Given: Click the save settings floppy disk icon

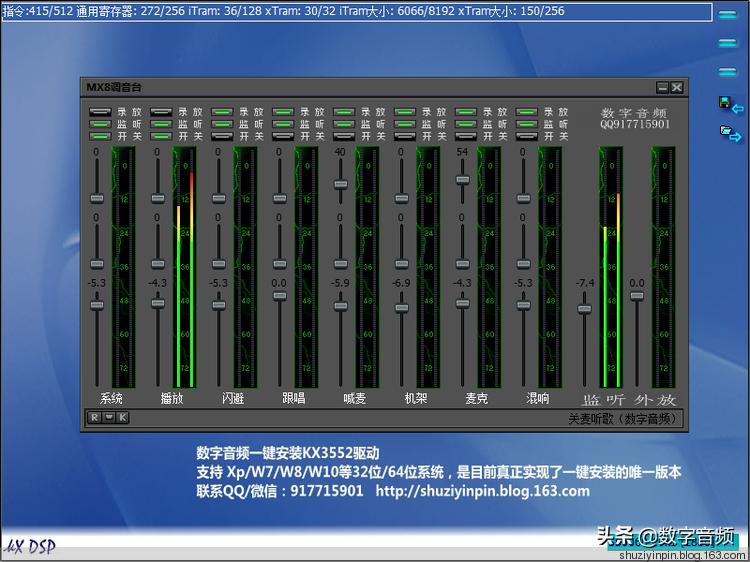Looking at the screenshot, I should [x=731, y=105].
